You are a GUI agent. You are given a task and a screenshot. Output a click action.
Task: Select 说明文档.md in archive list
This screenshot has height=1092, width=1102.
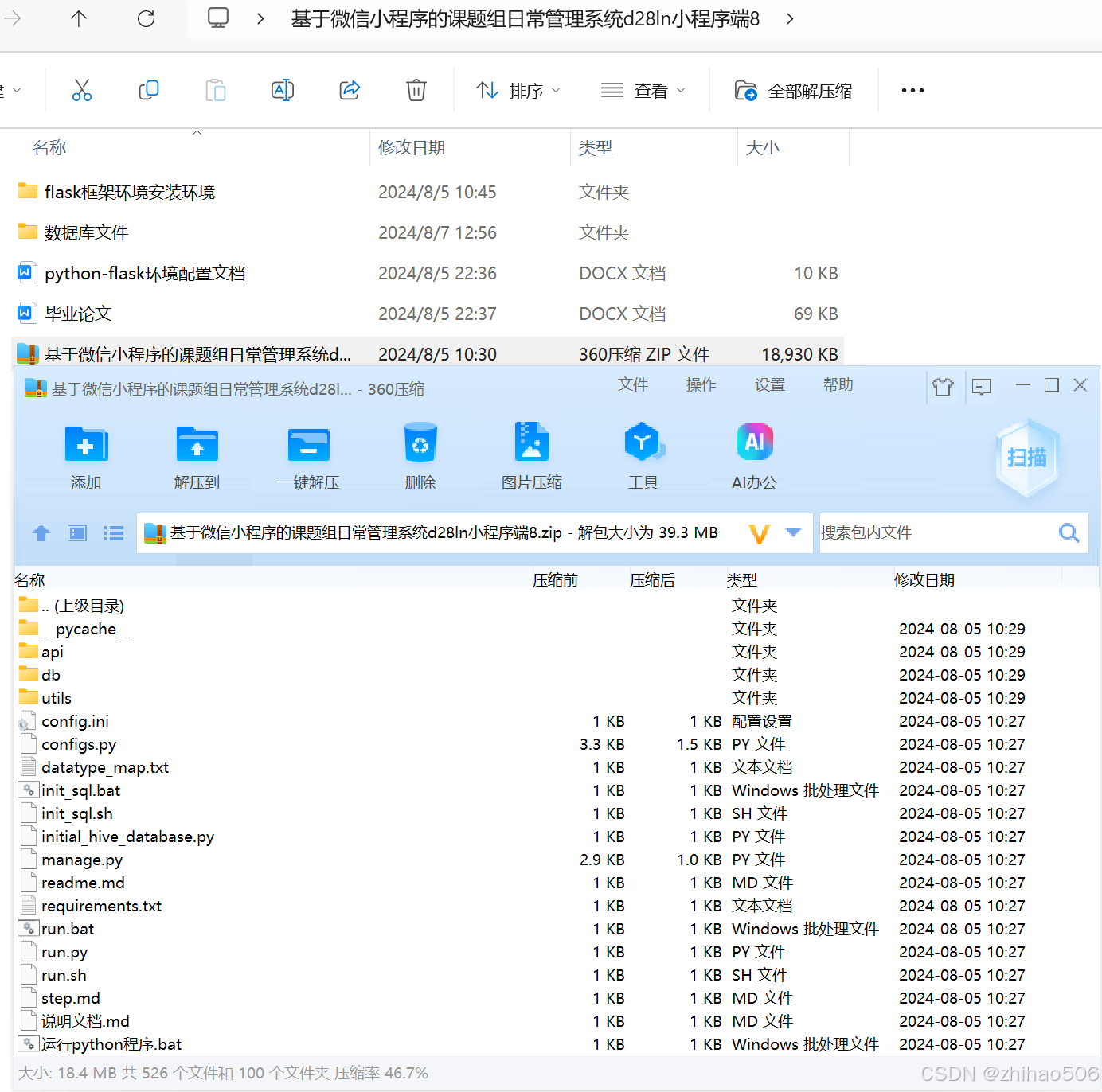tap(556, 1021)
